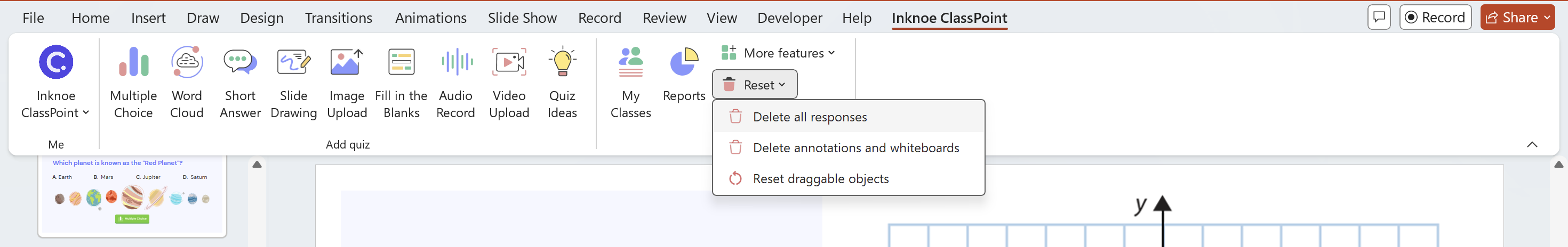Select the Red Planet quiz slide thumbnail
1568x247 pixels.
click(132, 195)
